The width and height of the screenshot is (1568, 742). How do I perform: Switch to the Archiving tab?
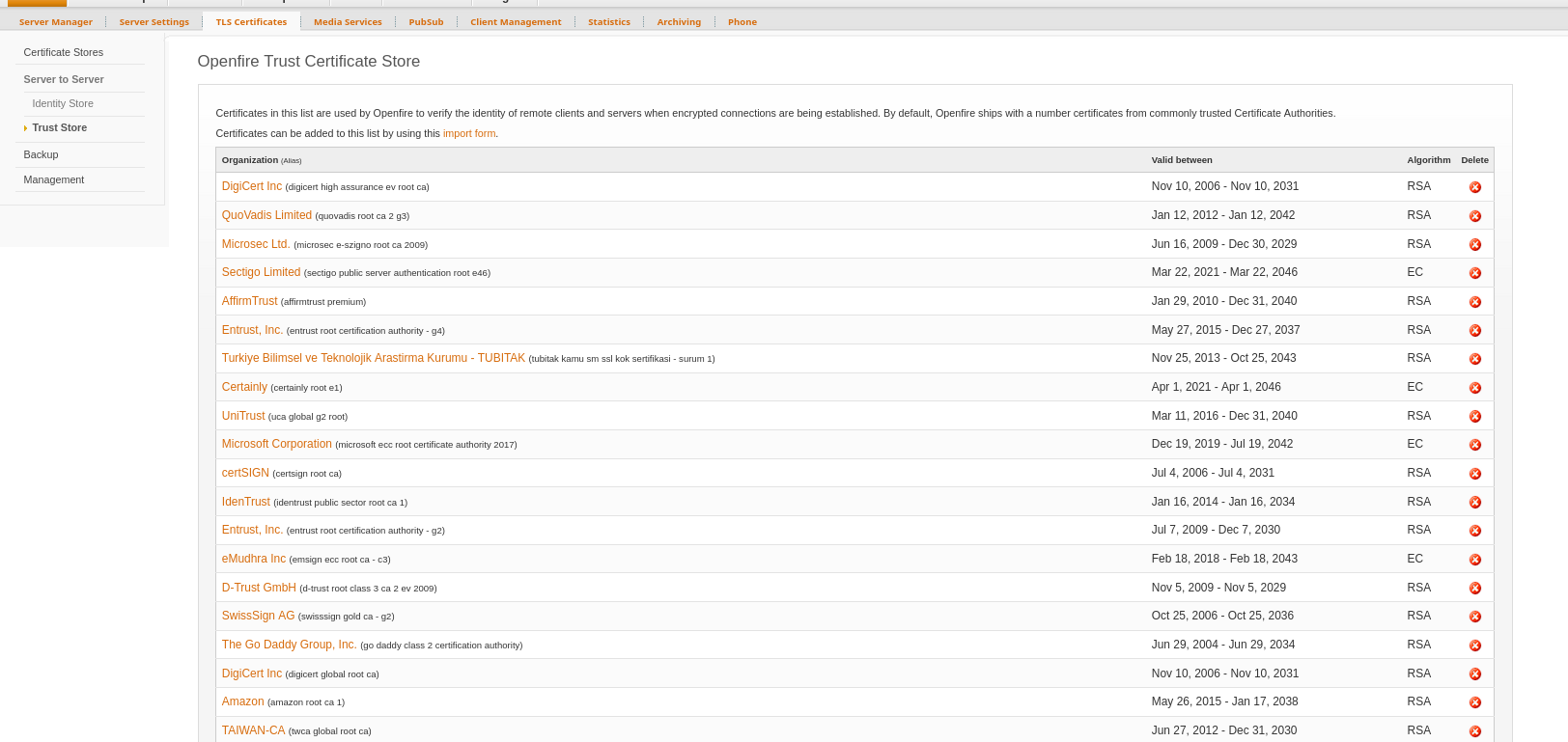pyautogui.click(x=679, y=22)
